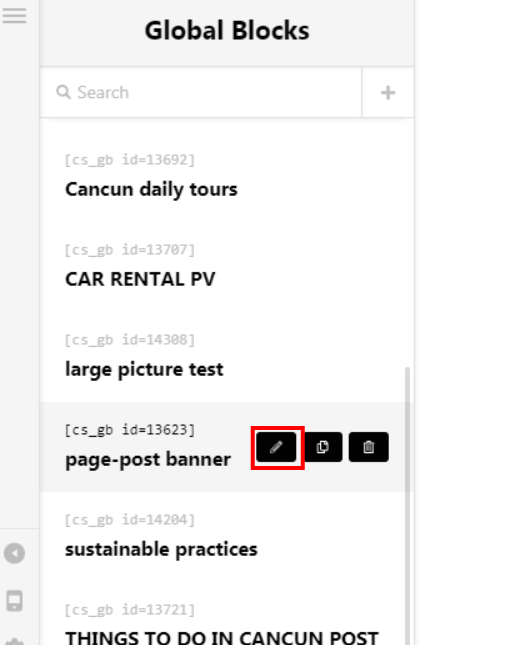Open the hamburger menu icon
This screenshot has width=511, height=645.
(x=14, y=16)
